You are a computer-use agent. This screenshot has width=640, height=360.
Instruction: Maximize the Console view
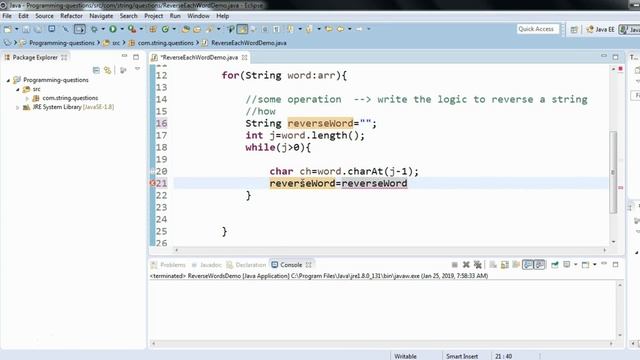(x=616, y=264)
